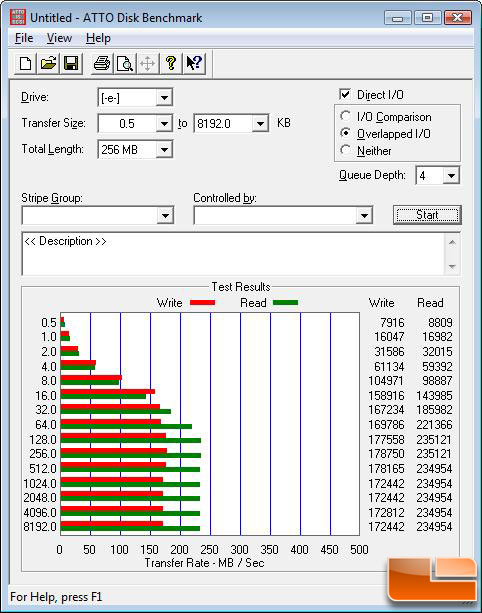482x613 pixels.
Task: Close the ATTO Disk Benchmark window
Action: tap(457, 17)
